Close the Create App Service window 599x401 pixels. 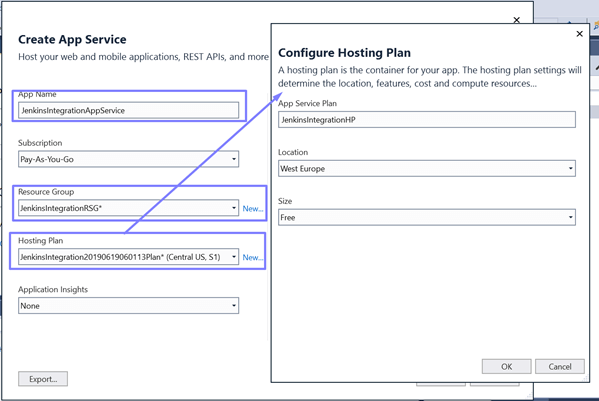click(516, 19)
